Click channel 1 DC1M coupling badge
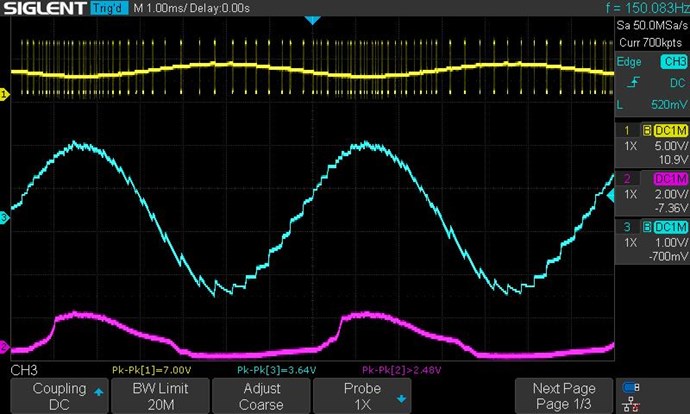 click(x=671, y=130)
